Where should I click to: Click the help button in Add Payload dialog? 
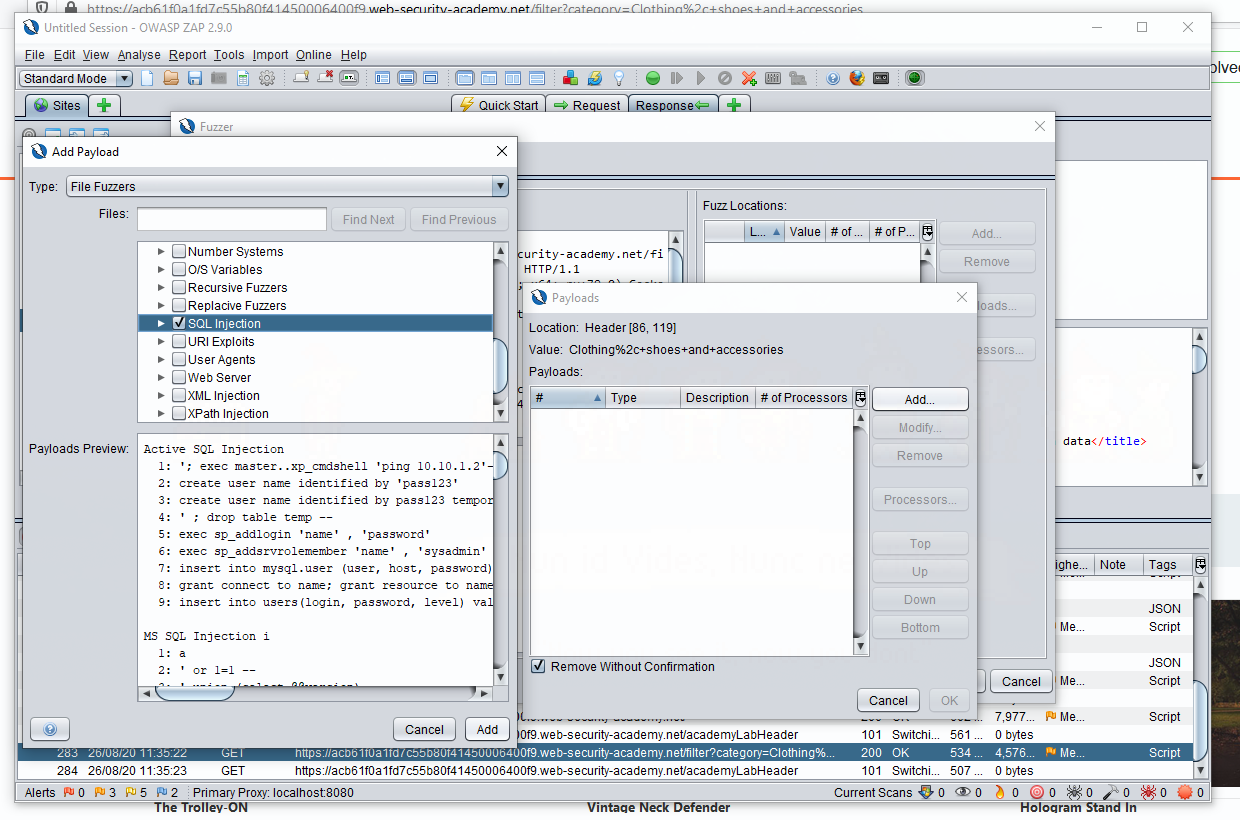coord(50,729)
